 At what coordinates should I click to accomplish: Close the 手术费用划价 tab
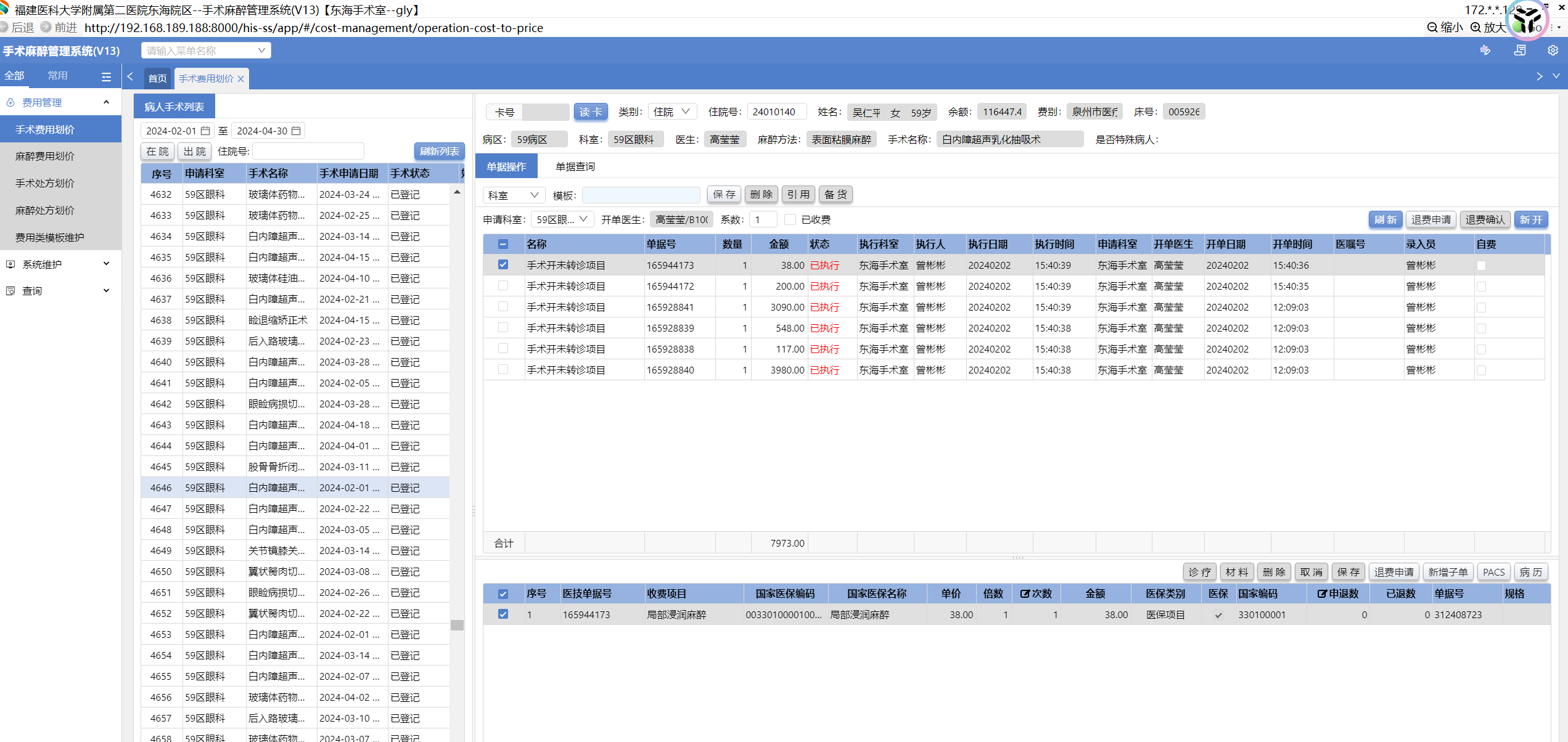(x=241, y=79)
